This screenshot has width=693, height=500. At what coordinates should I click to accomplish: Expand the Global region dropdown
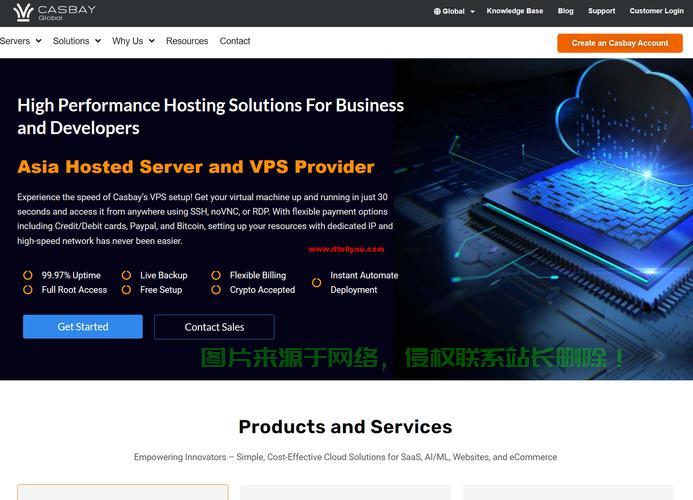tap(454, 11)
